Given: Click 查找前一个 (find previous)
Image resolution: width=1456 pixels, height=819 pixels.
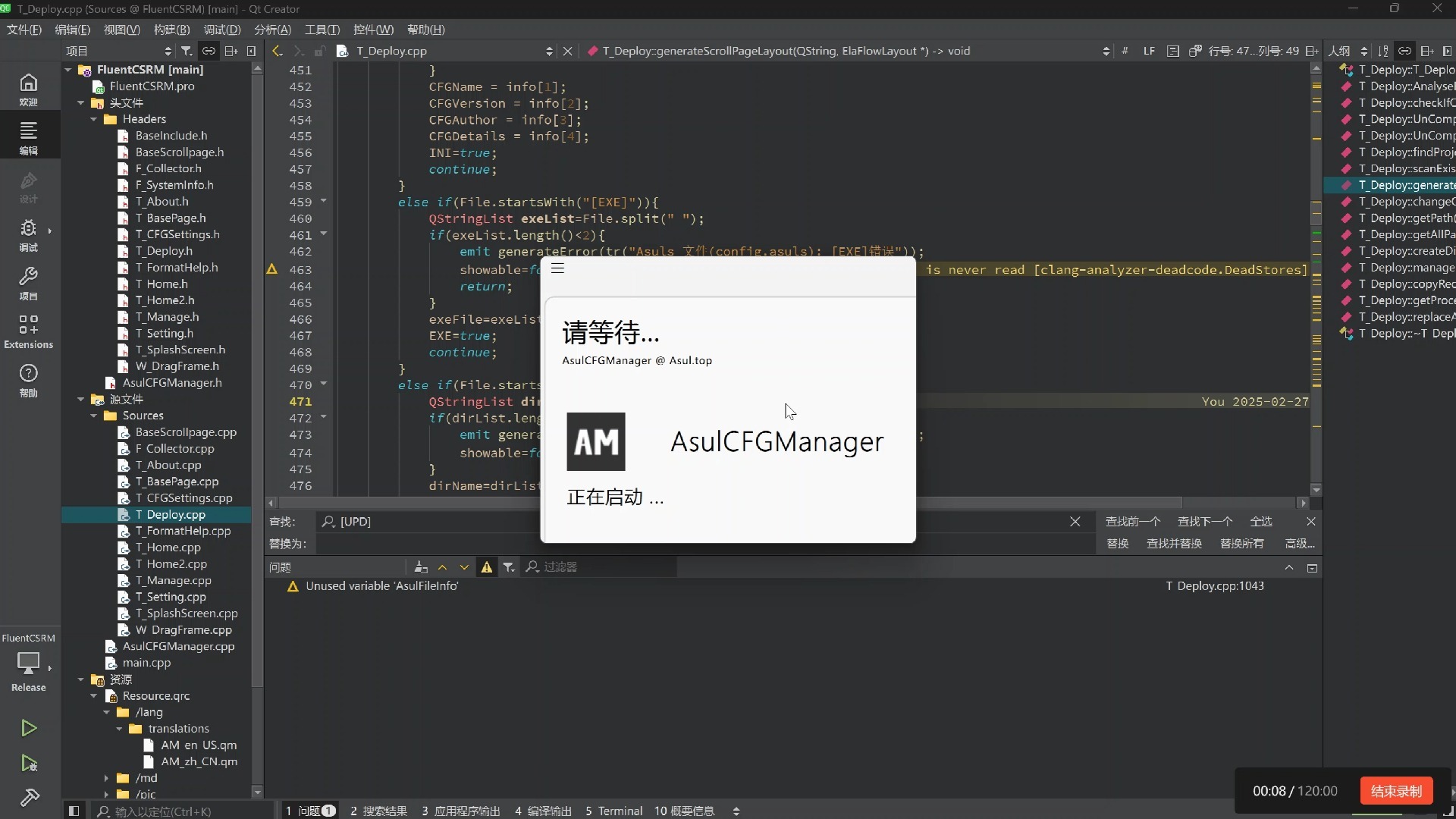Looking at the screenshot, I should pos(1133,522).
